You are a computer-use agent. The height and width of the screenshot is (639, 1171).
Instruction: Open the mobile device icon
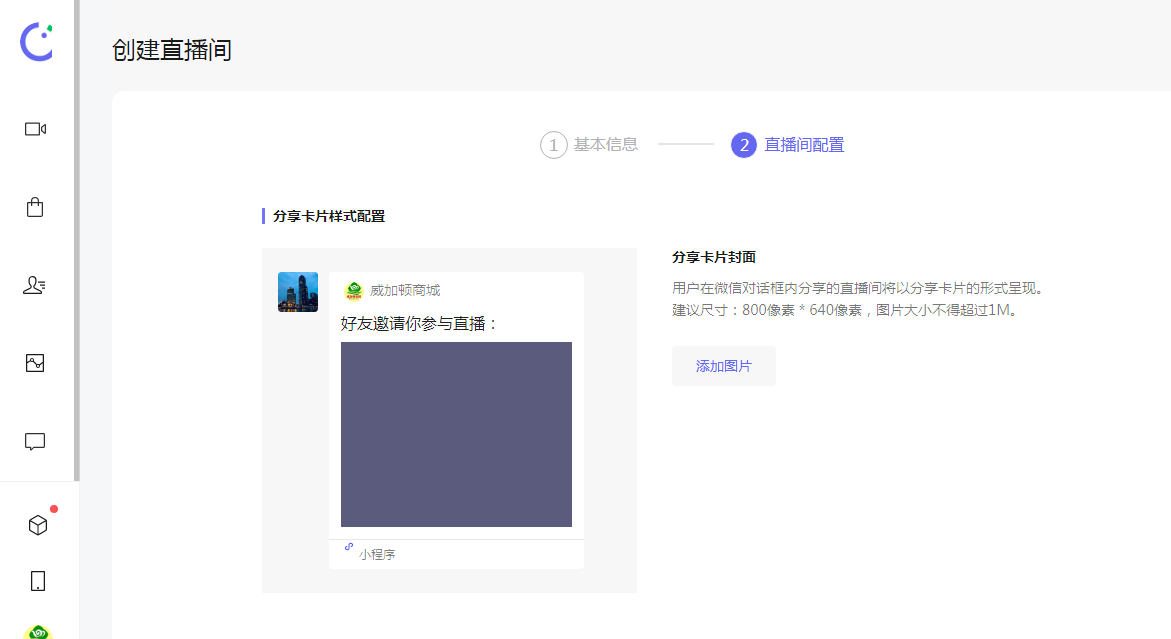[38, 581]
